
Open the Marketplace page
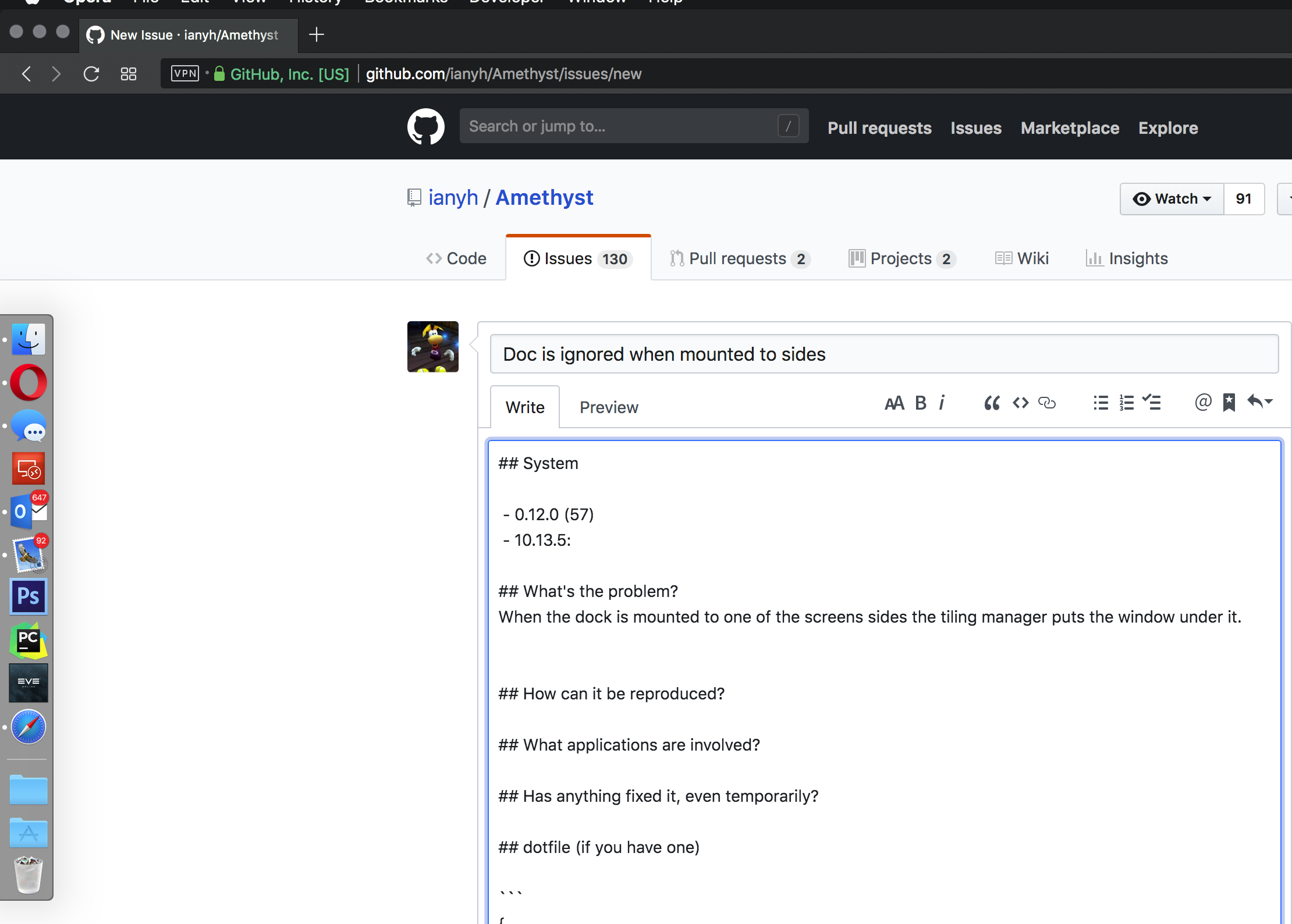pos(1070,127)
